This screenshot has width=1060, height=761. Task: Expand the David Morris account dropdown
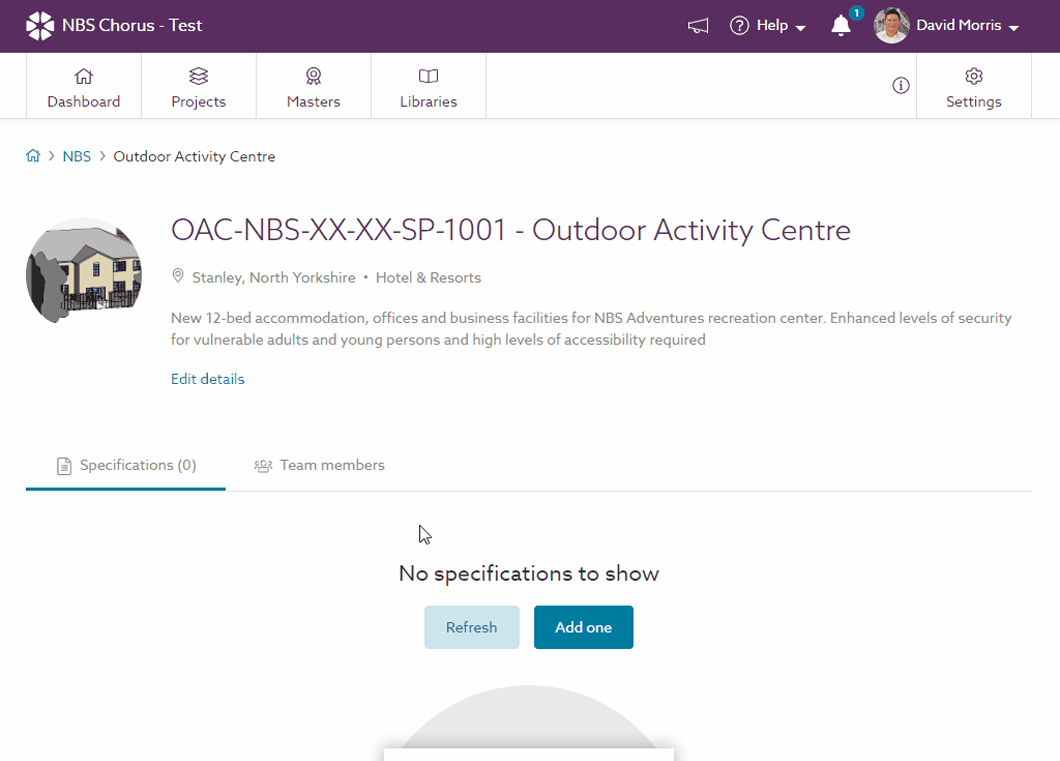tap(1013, 28)
